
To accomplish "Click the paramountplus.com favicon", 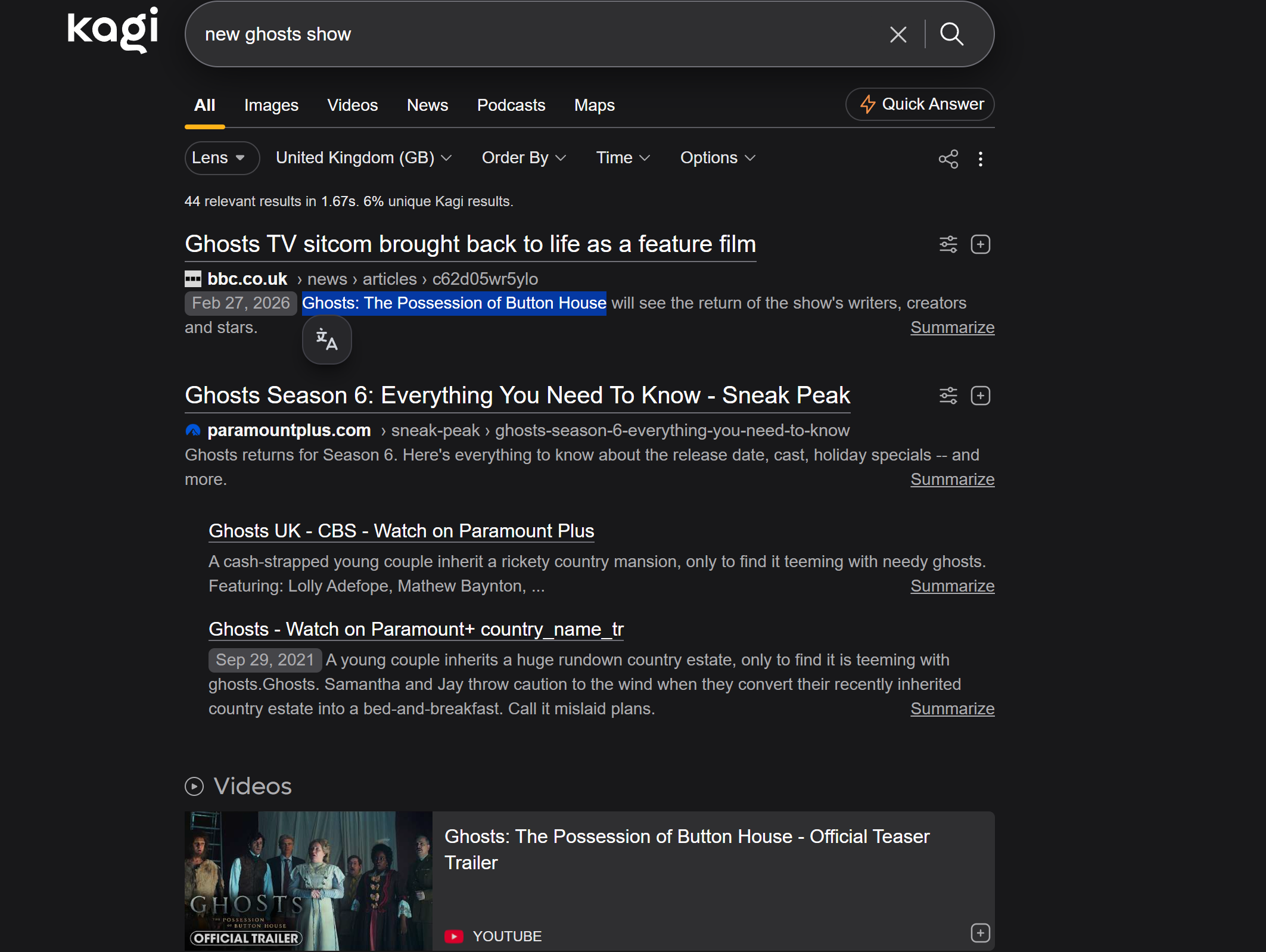I will pos(193,430).
